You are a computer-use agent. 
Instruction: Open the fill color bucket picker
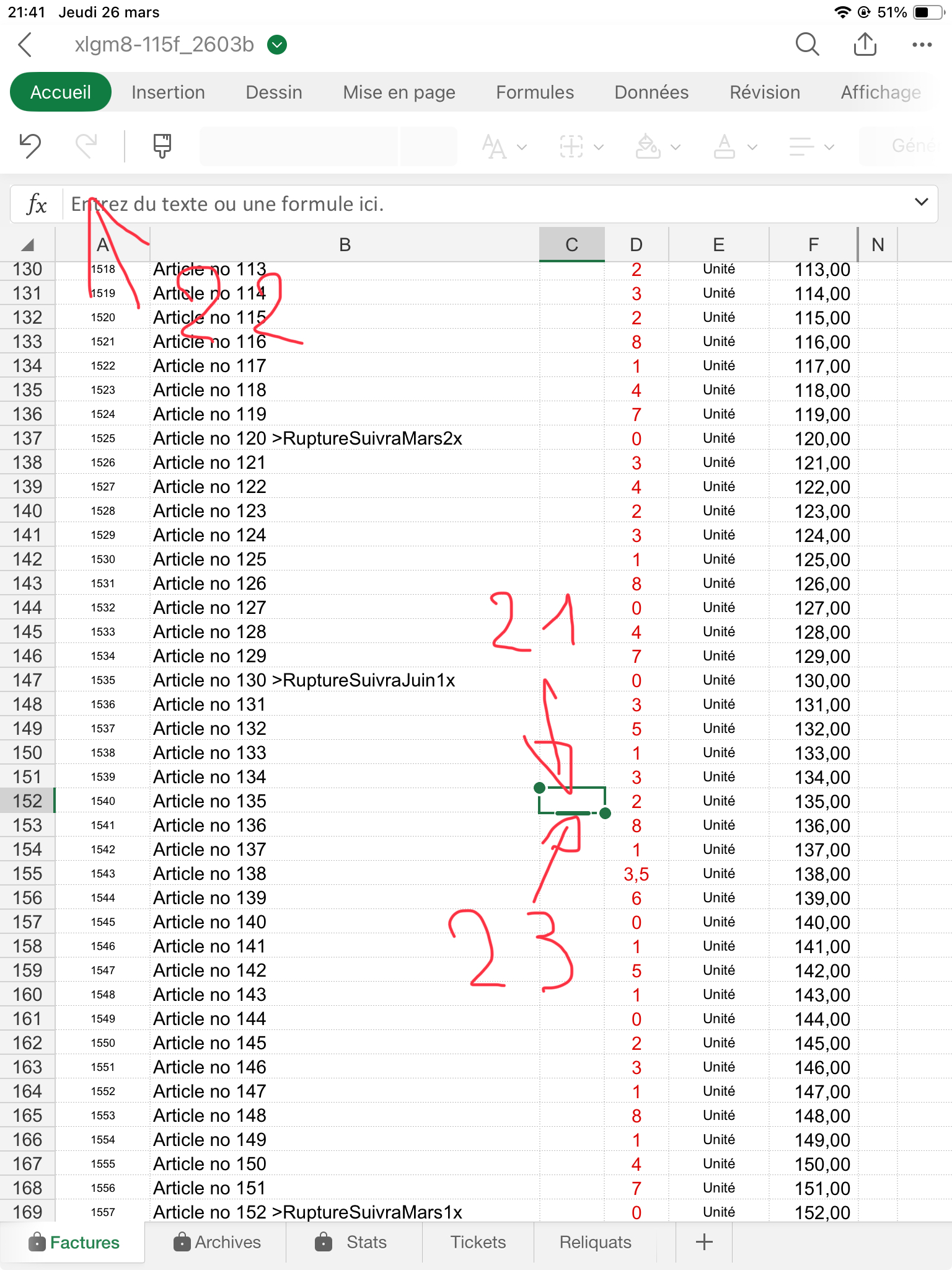click(657, 147)
